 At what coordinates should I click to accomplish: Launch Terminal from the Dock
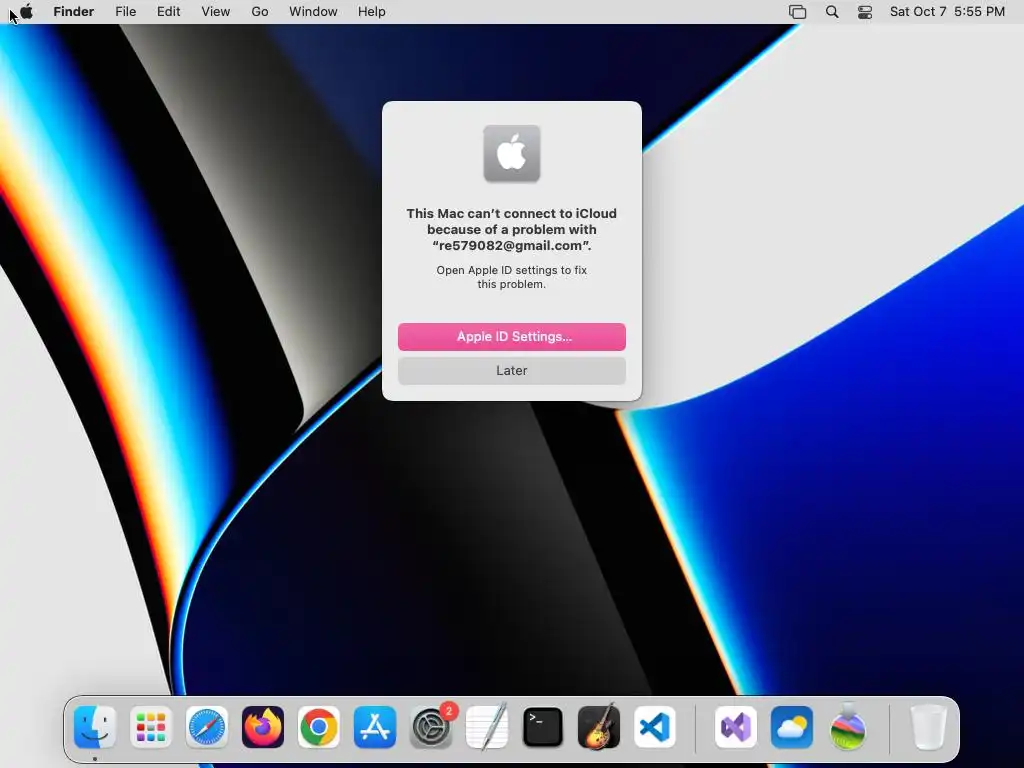tap(543, 727)
